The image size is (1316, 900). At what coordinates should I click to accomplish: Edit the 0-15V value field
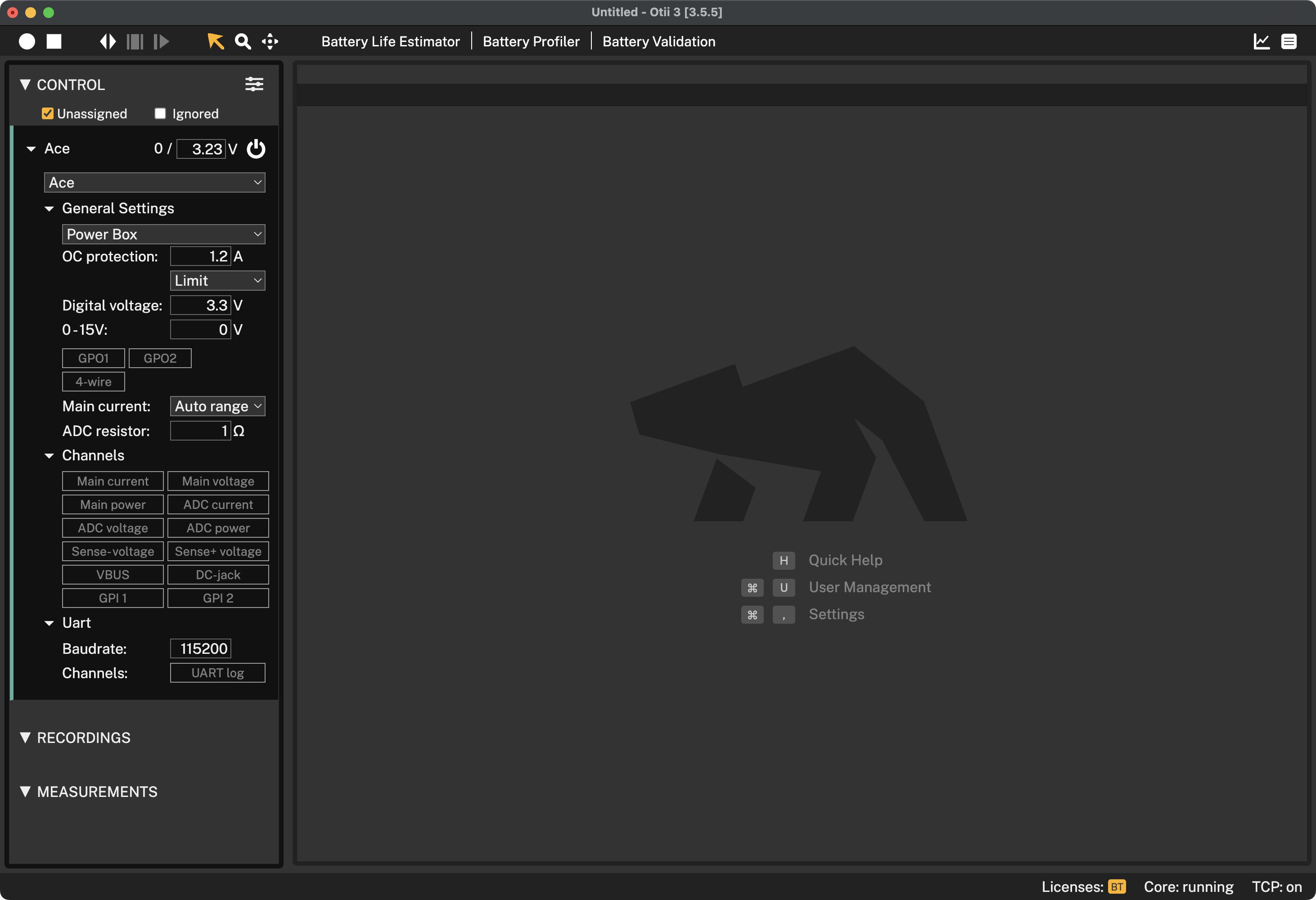(200, 330)
